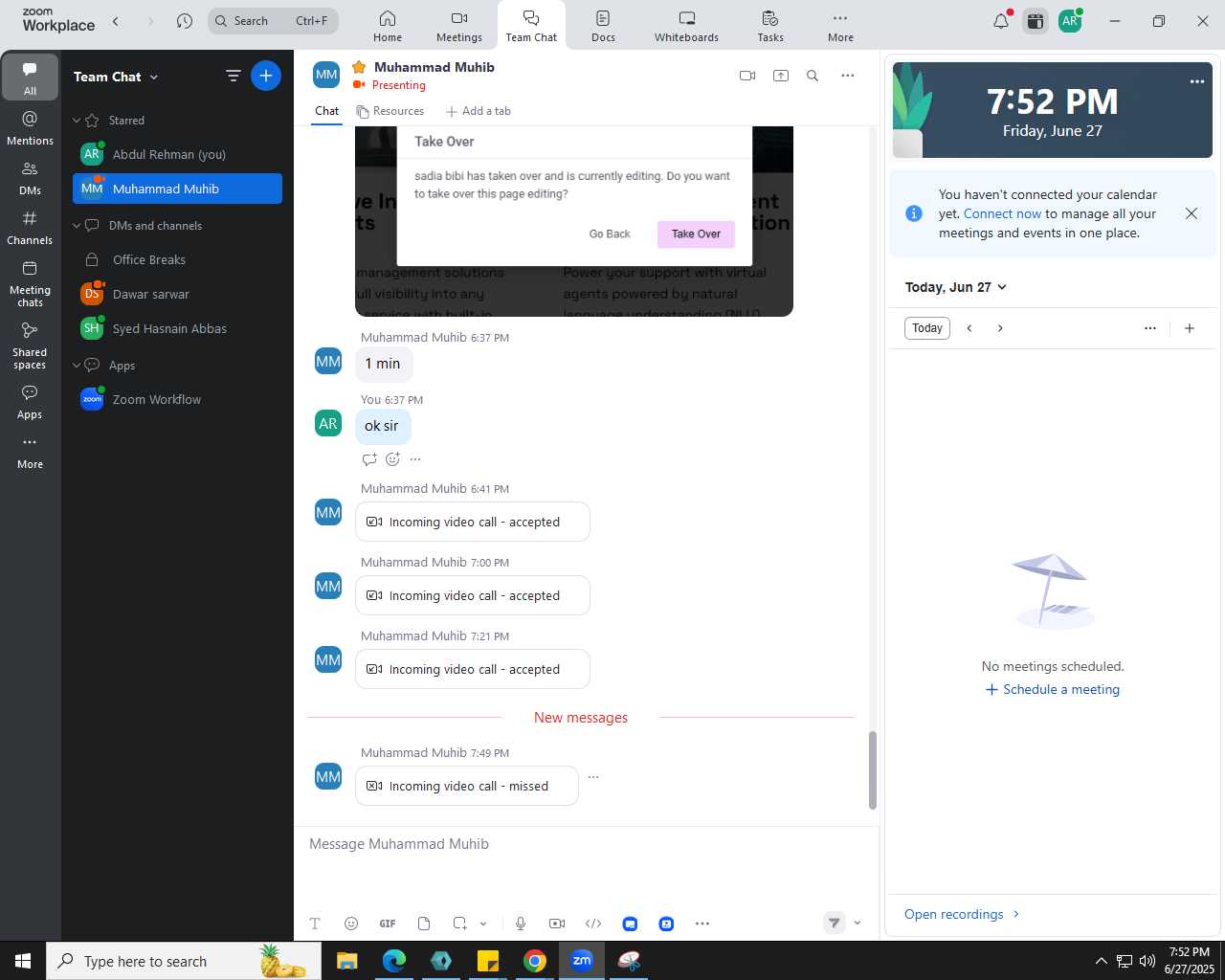Screen dimensions: 1225x980
Task: Click the history clock icon
Action: pos(185,21)
